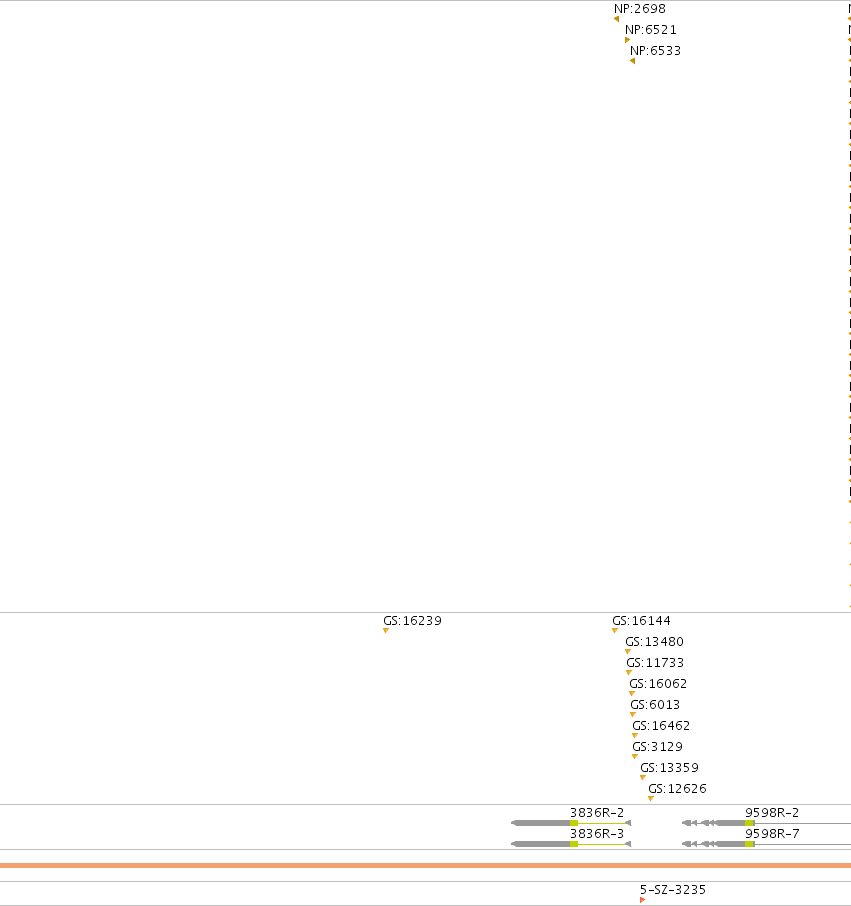Click the 9598R-2 label text

[x=772, y=812]
